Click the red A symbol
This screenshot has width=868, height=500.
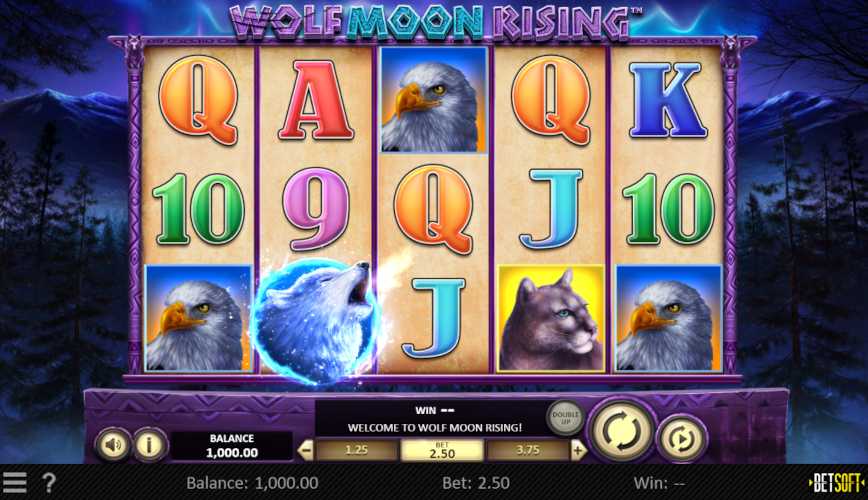tap(316, 100)
